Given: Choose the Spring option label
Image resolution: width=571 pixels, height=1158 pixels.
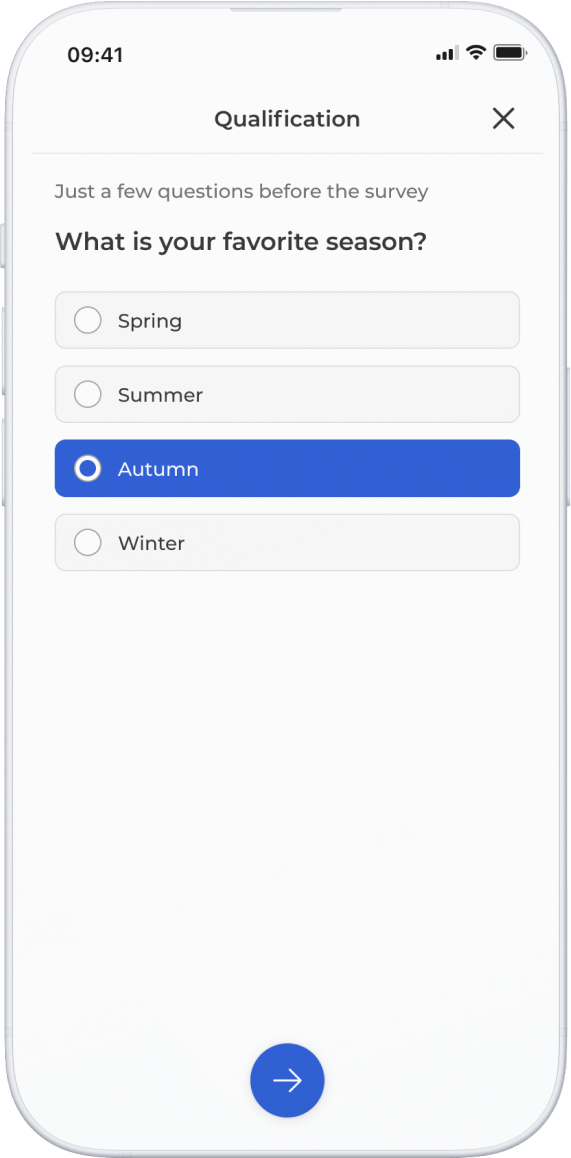Looking at the screenshot, I should [x=150, y=321].
